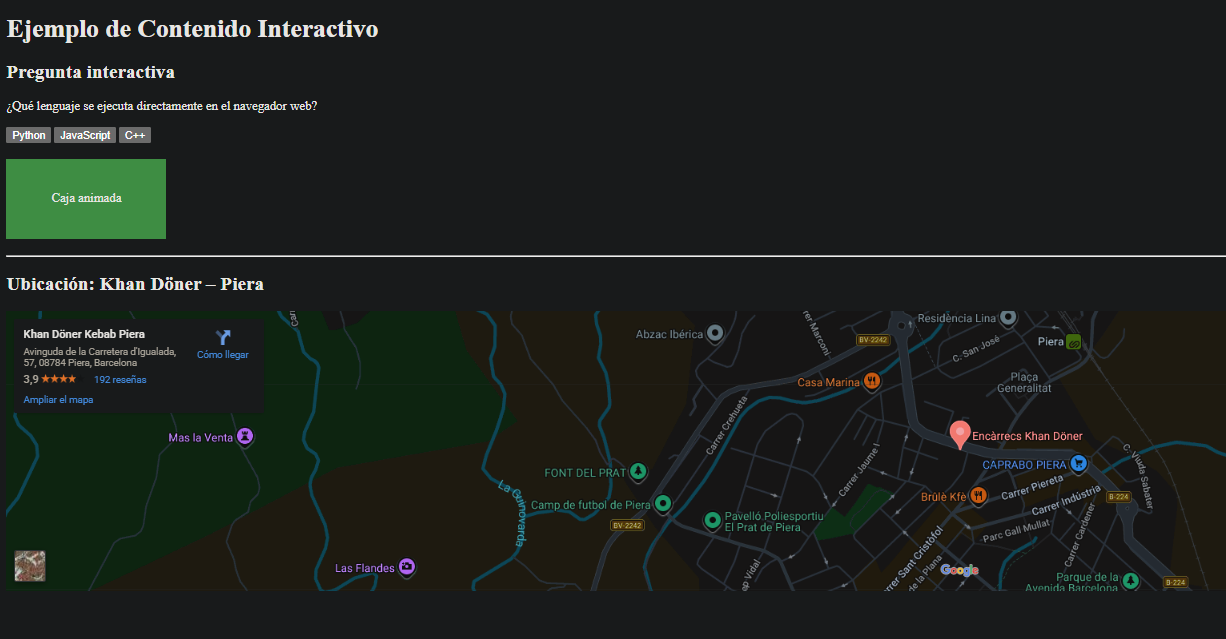Click the Google logo on the map
Screen dimensions: 1226x639
(959, 570)
